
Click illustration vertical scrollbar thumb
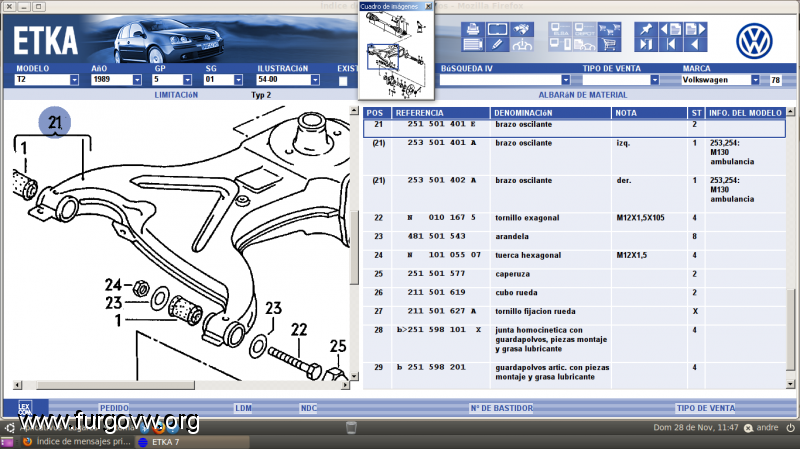354,247
